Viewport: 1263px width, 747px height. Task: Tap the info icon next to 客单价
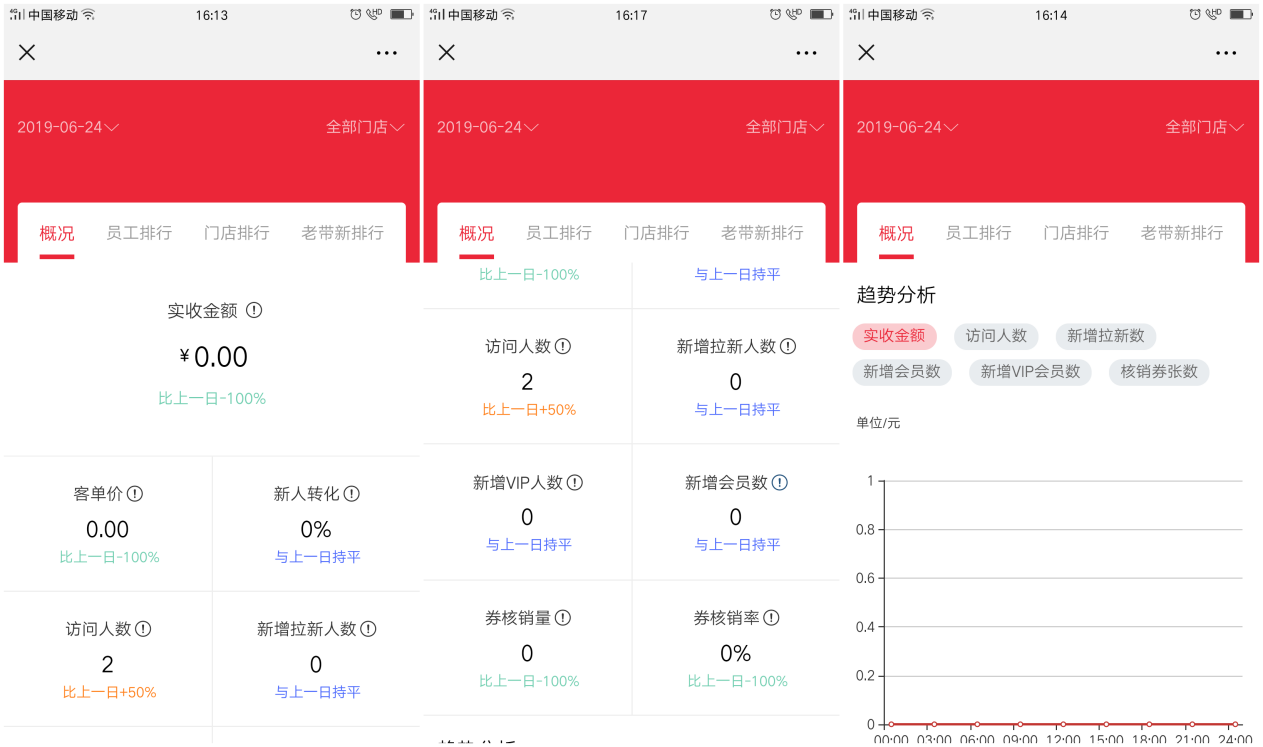[x=135, y=493]
